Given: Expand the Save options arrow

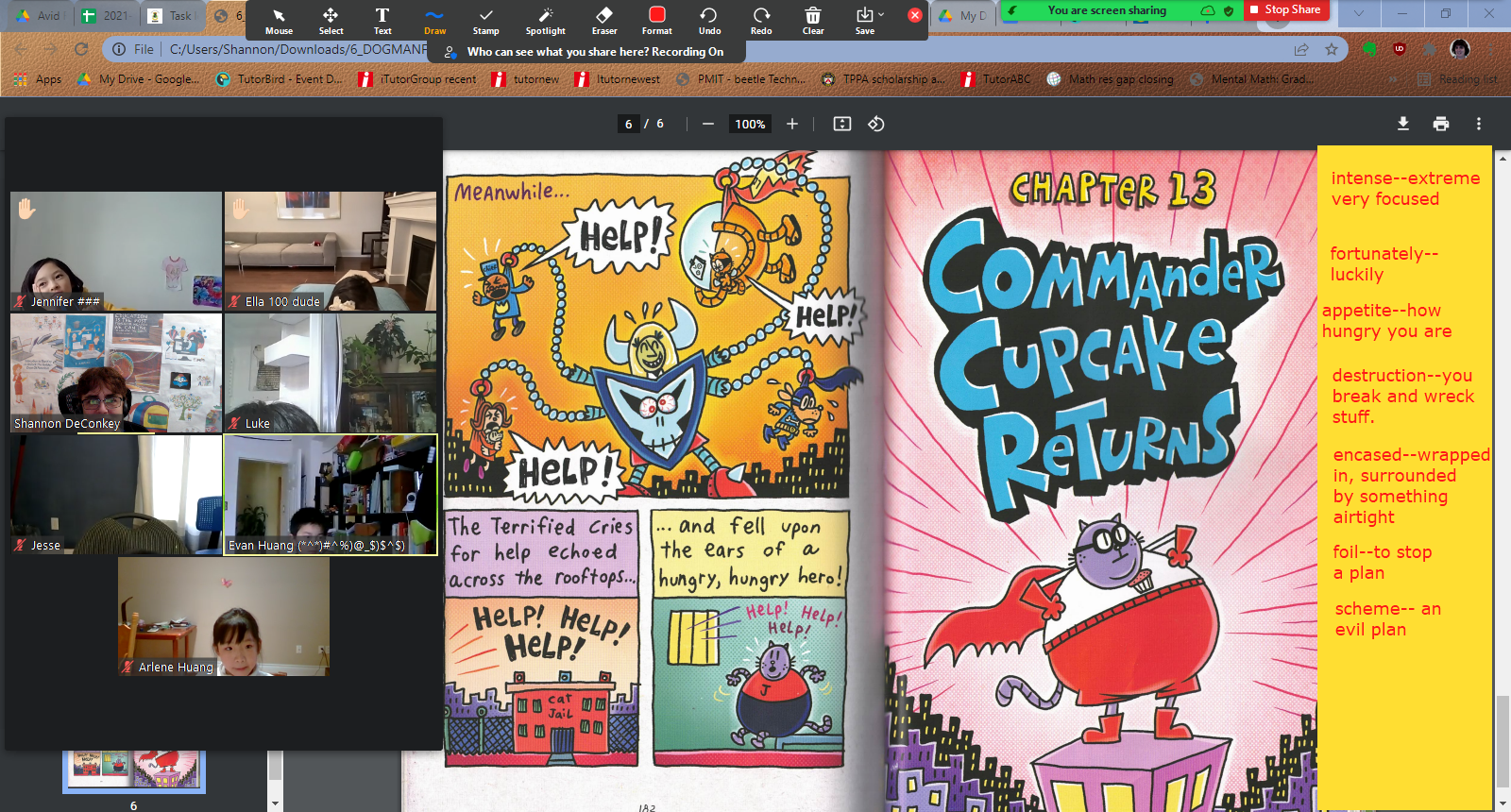Looking at the screenshot, I should 882,14.
